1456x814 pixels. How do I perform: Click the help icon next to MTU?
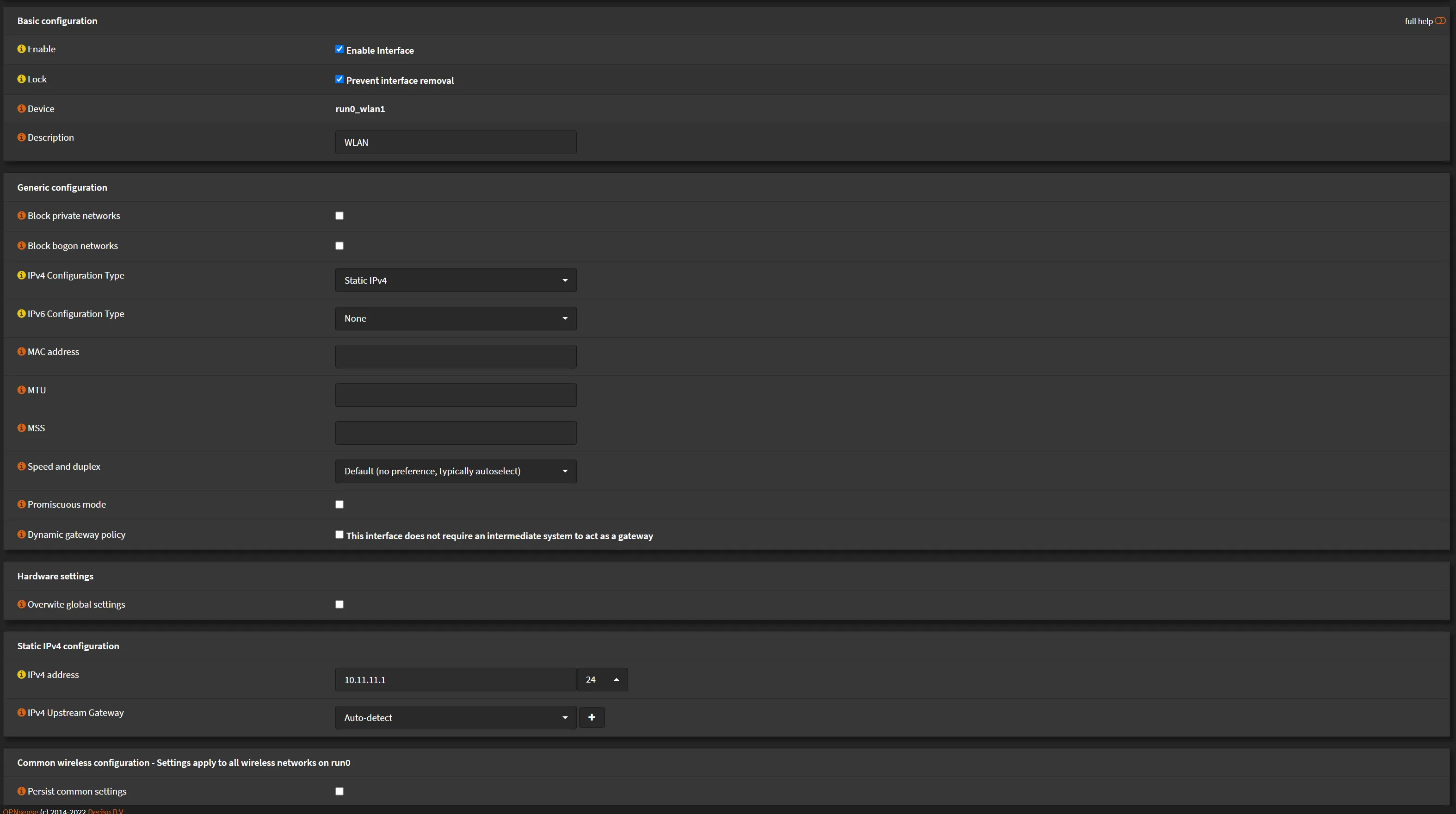pos(21,390)
